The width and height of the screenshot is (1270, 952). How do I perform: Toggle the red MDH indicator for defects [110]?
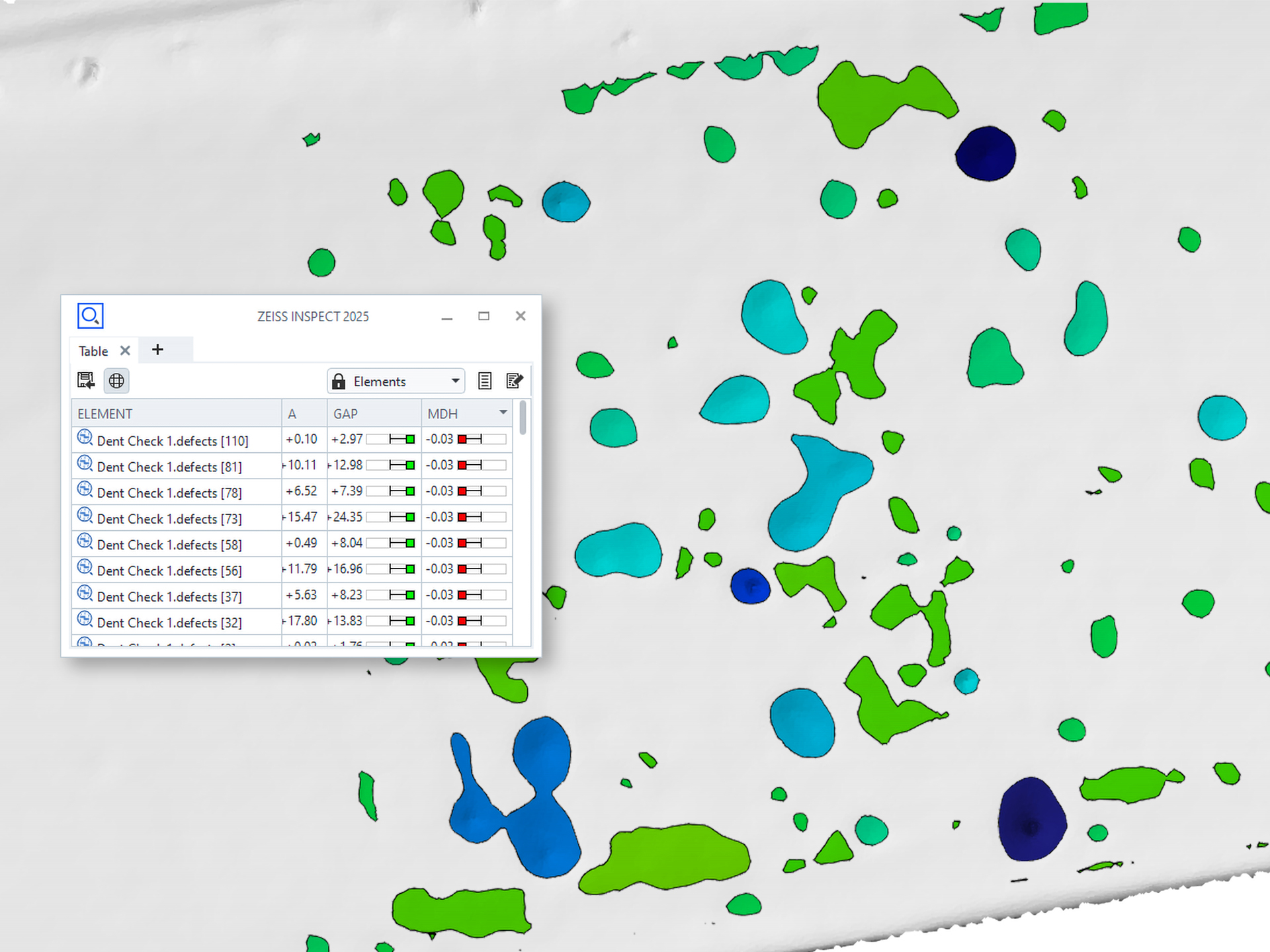(x=463, y=438)
